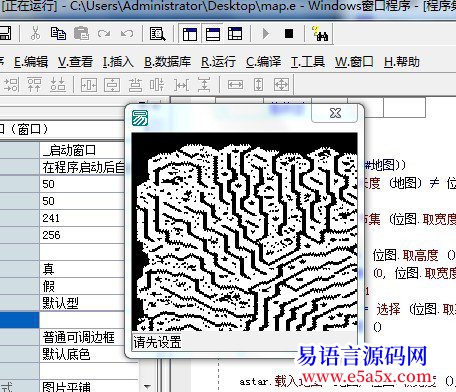Open the W.窗口 menu
This screenshot has height=392, width=456.
point(354,62)
